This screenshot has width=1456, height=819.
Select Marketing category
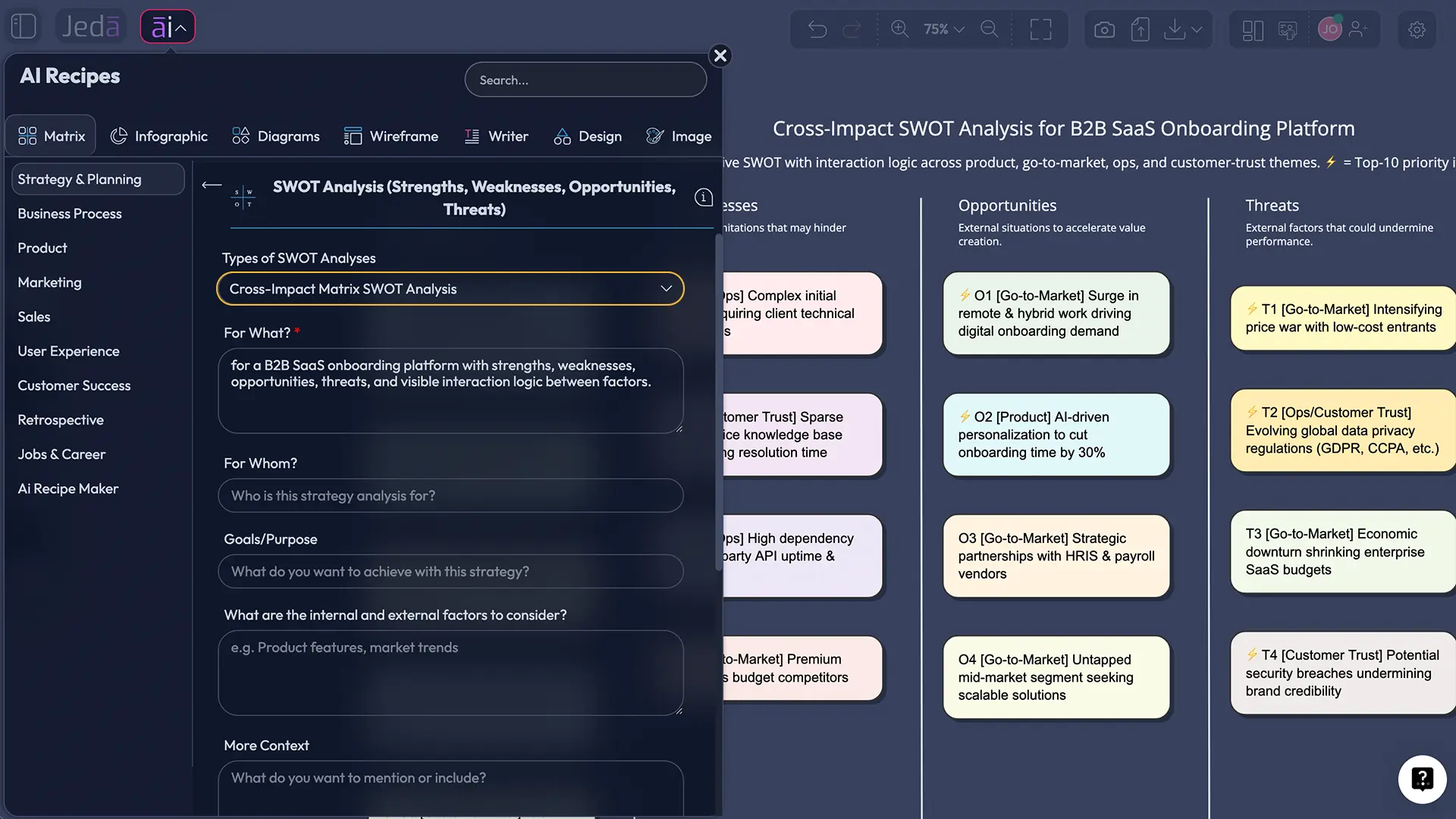49,282
